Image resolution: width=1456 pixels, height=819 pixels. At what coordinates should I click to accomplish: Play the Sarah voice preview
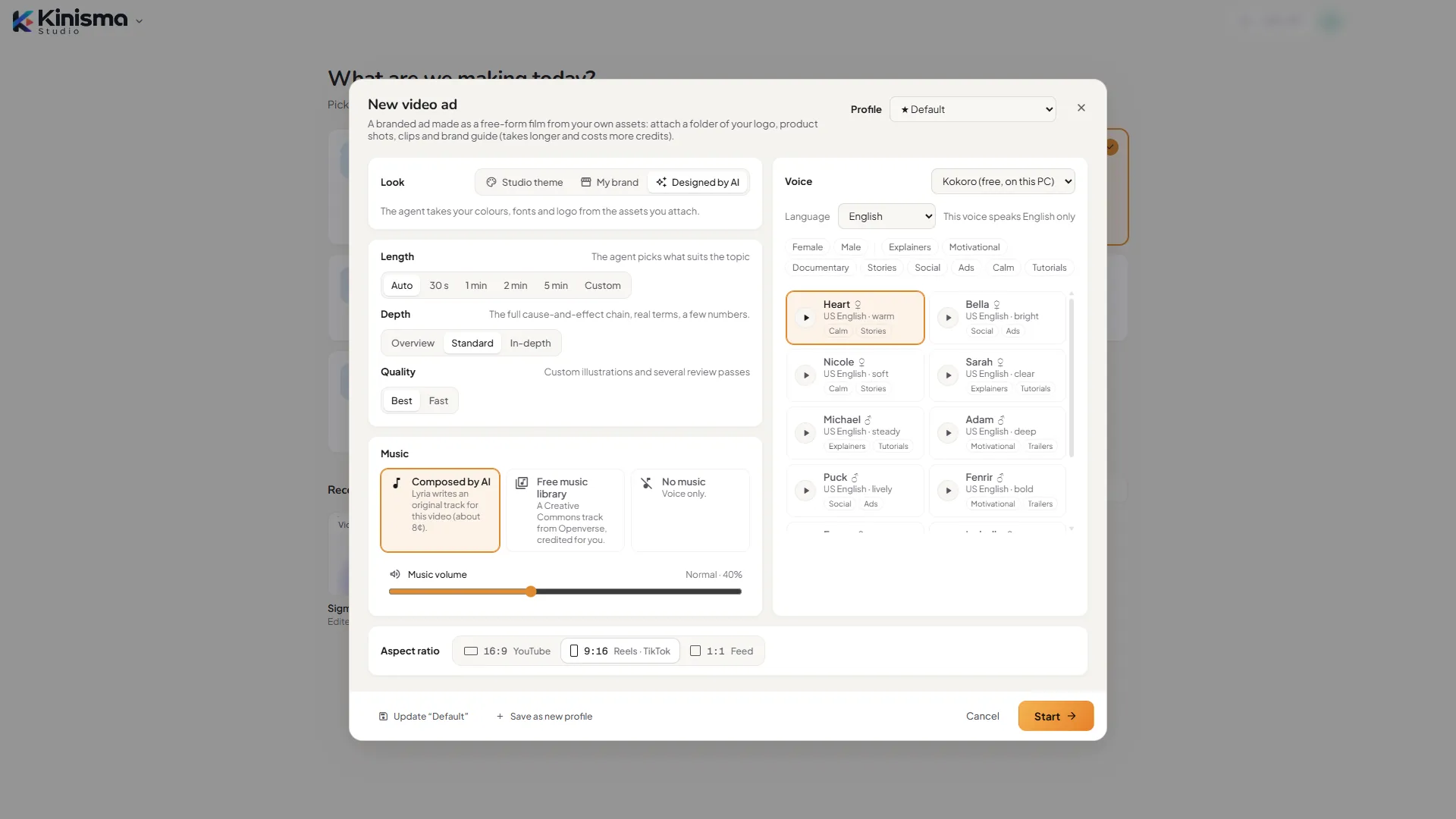[x=948, y=375]
